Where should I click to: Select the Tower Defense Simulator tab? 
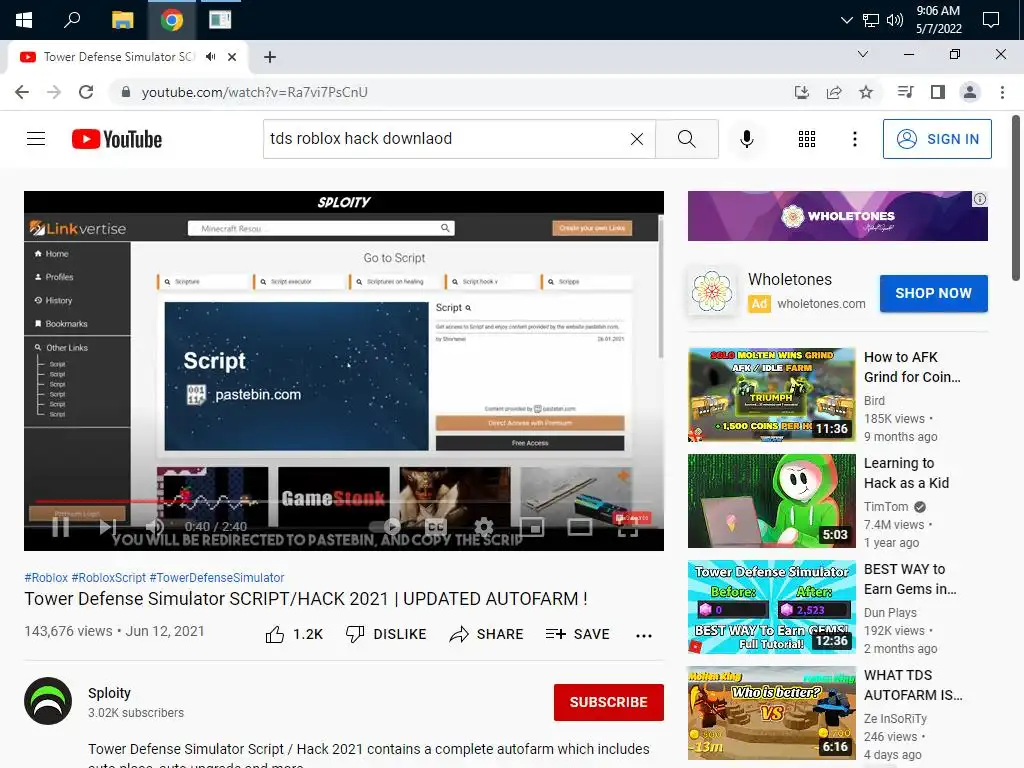pyautogui.click(x=127, y=57)
